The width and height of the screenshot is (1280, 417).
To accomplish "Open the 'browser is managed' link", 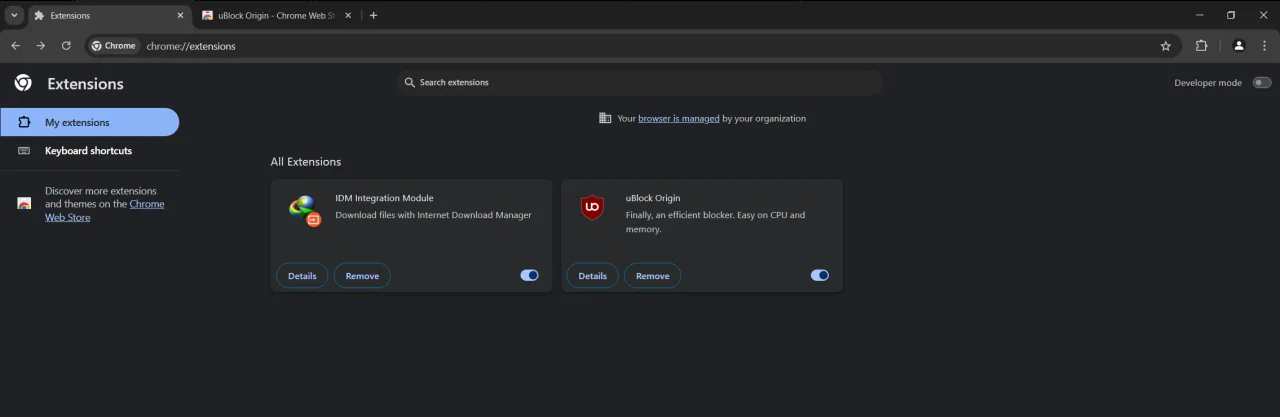I will coord(679,118).
